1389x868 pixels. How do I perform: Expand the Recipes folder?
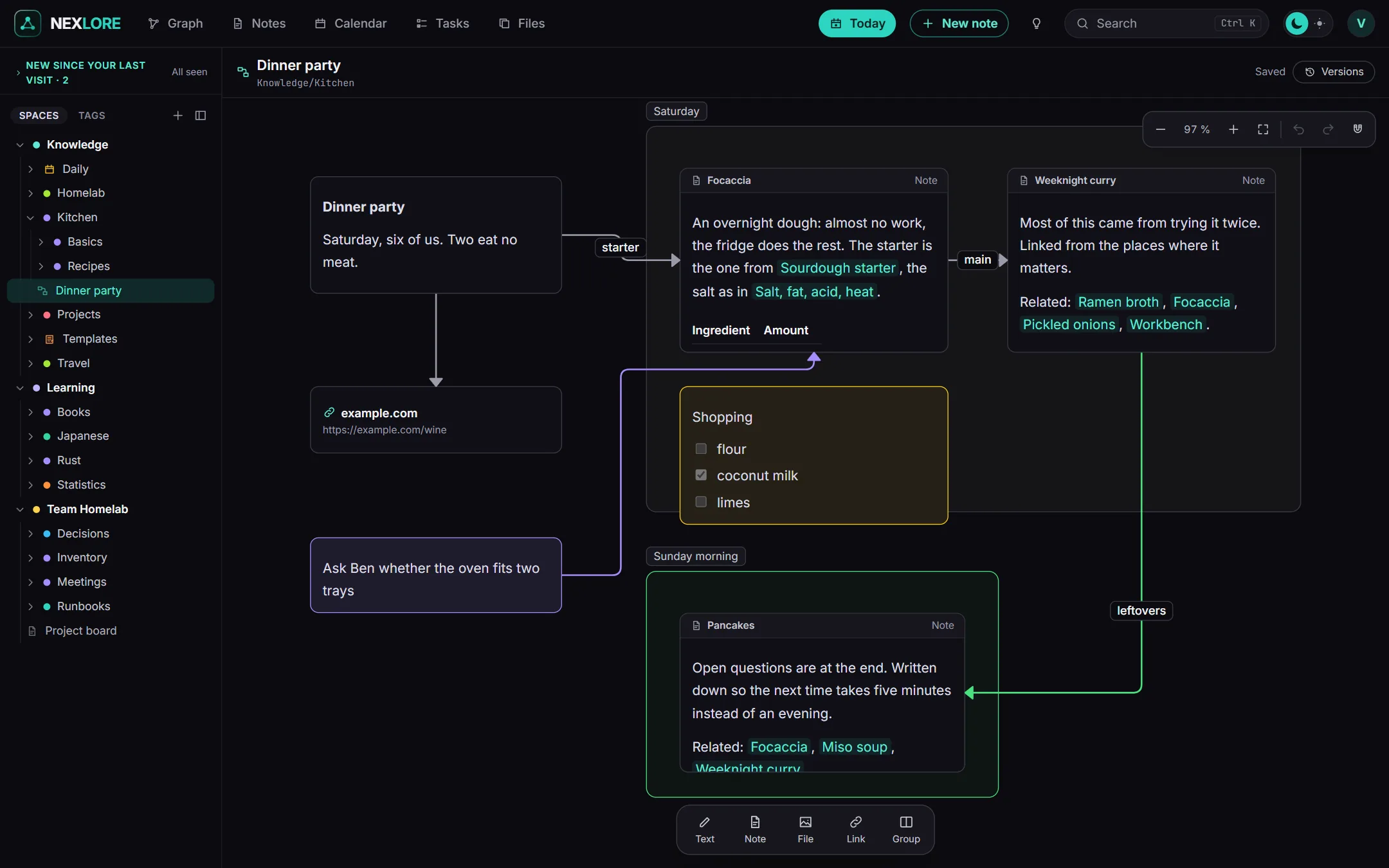(x=41, y=266)
